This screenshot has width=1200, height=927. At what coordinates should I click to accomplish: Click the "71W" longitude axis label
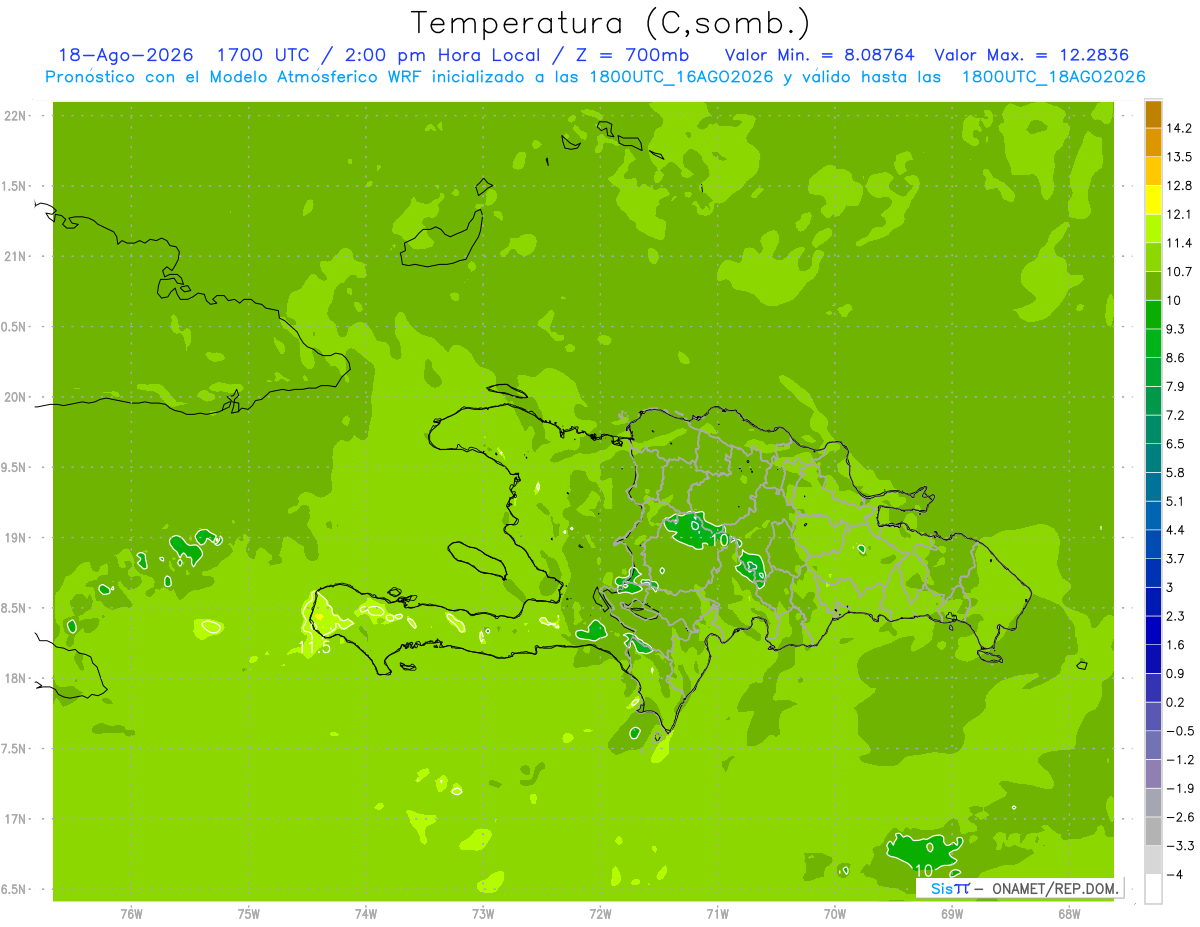[x=717, y=914]
